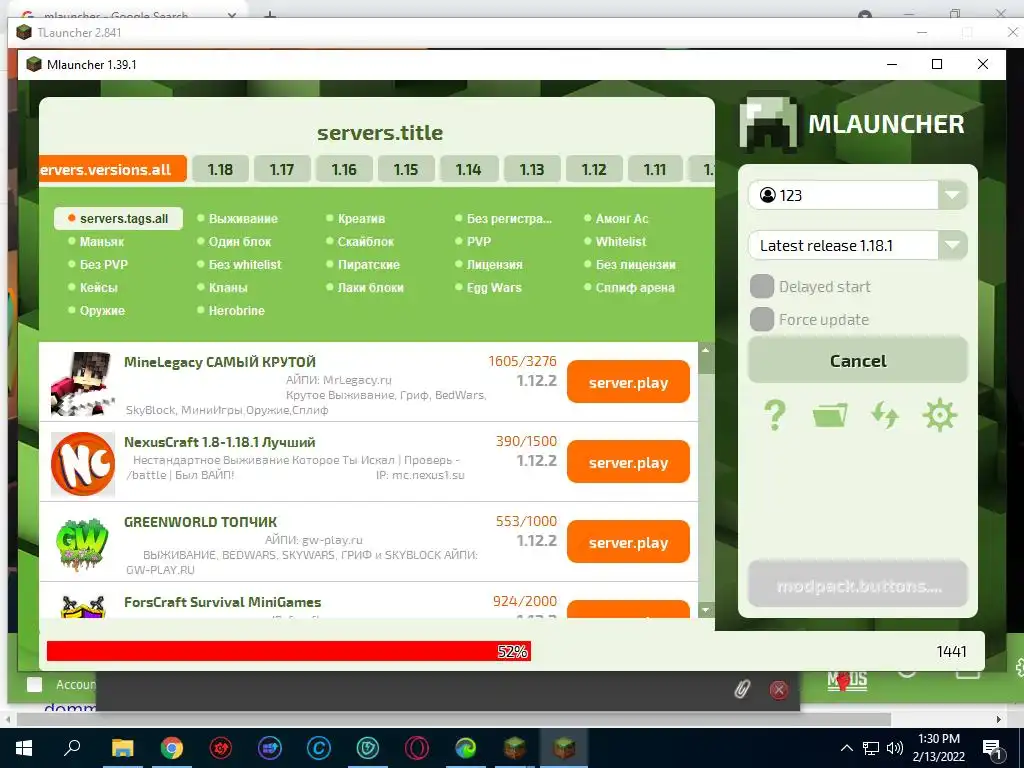Expand the account 123 dropdown arrow
Image resolution: width=1024 pixels, height=768 pixels.
click(952, 195)
